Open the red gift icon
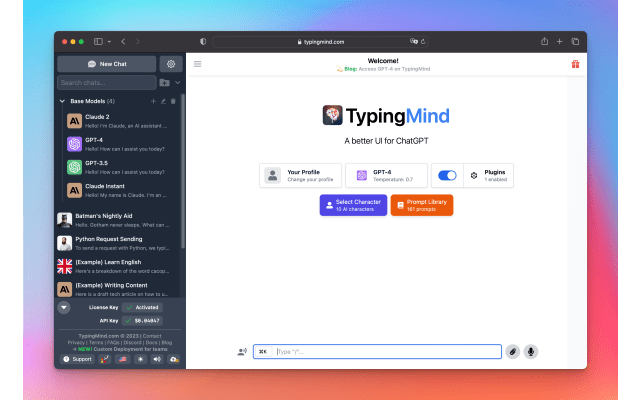The width and height of the screenshot is (640, 400). 575,64
